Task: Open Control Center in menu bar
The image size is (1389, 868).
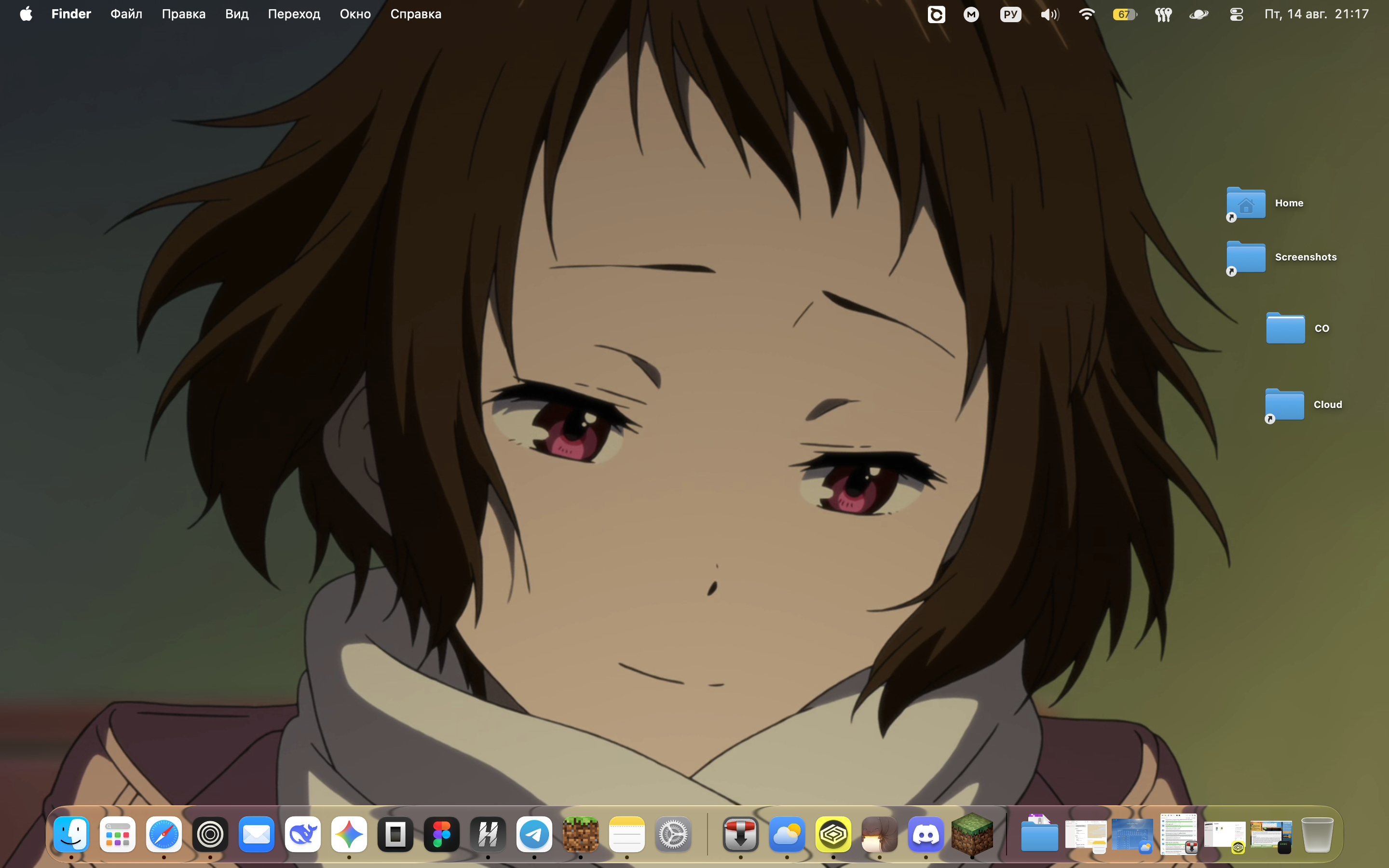Action: point(1236,14)
